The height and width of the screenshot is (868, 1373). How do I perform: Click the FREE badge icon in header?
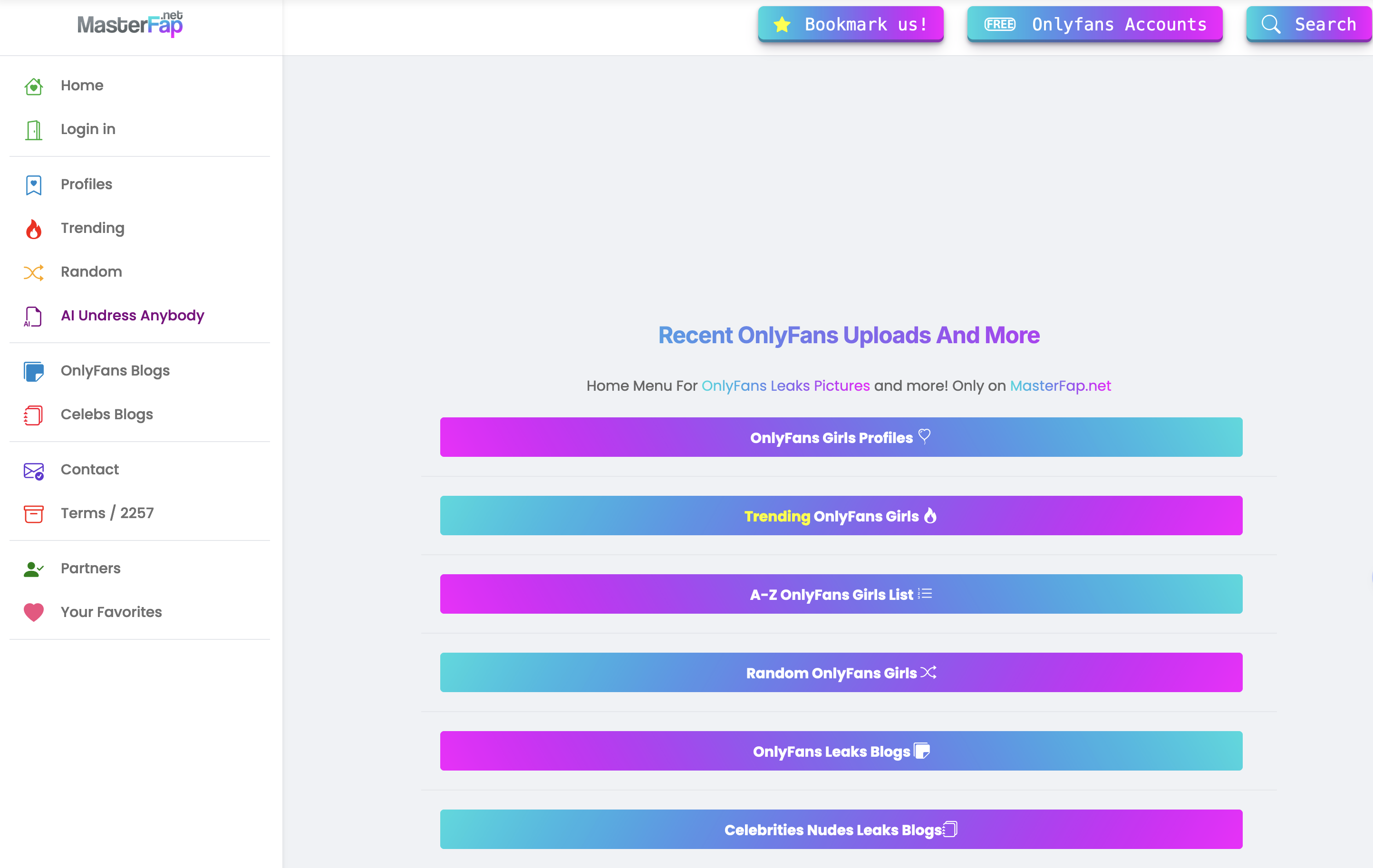pos(999,24)
